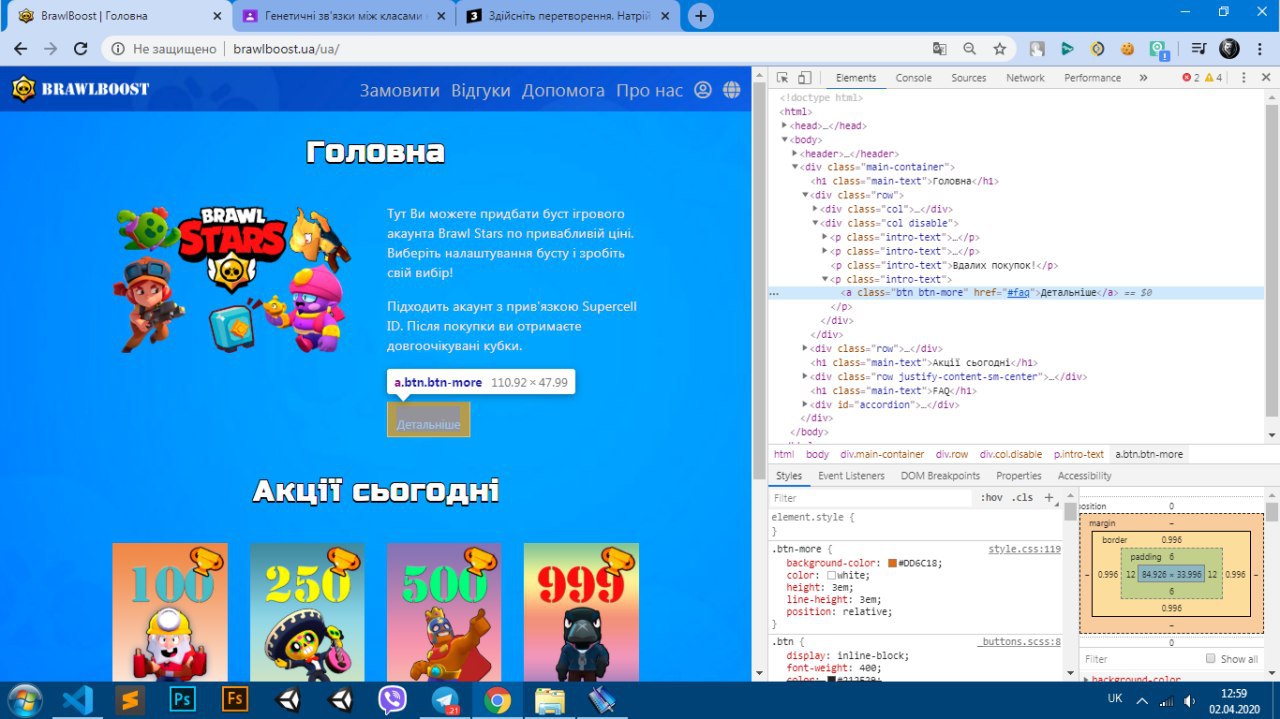The image size is (1280, 719).
Task: Bookmark this page with the star icon
Action: [x=999, y=48]
